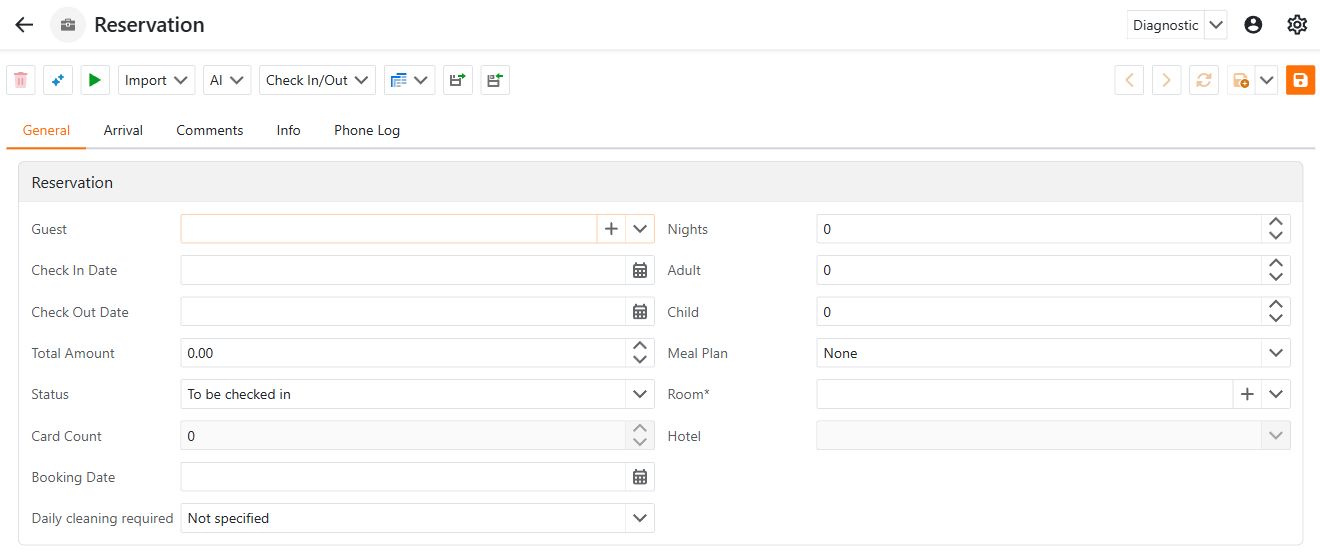Switch to the Comments tab
This screenshot has height=555, width=1320.
pos(210,130)
